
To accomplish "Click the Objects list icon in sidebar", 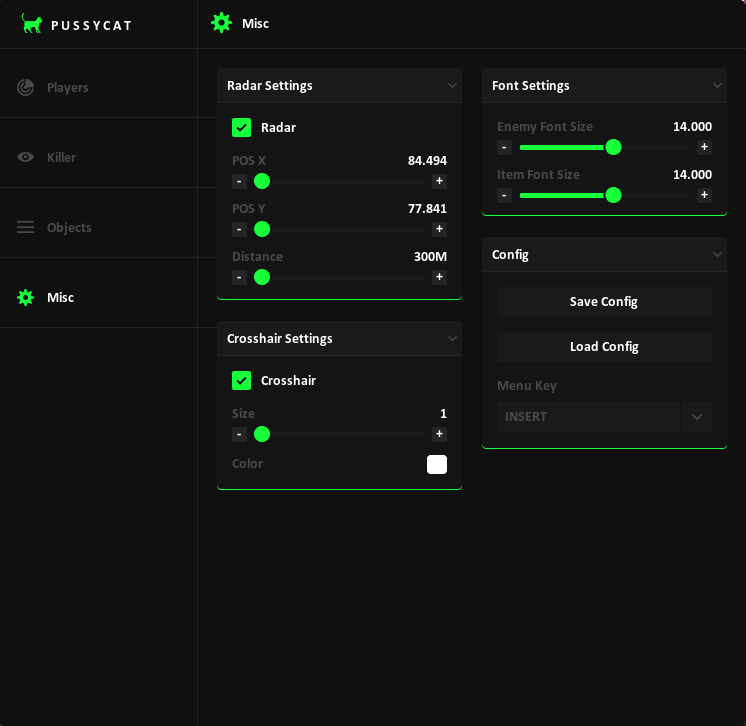I will pyautogui.click(x=26, y=228).
